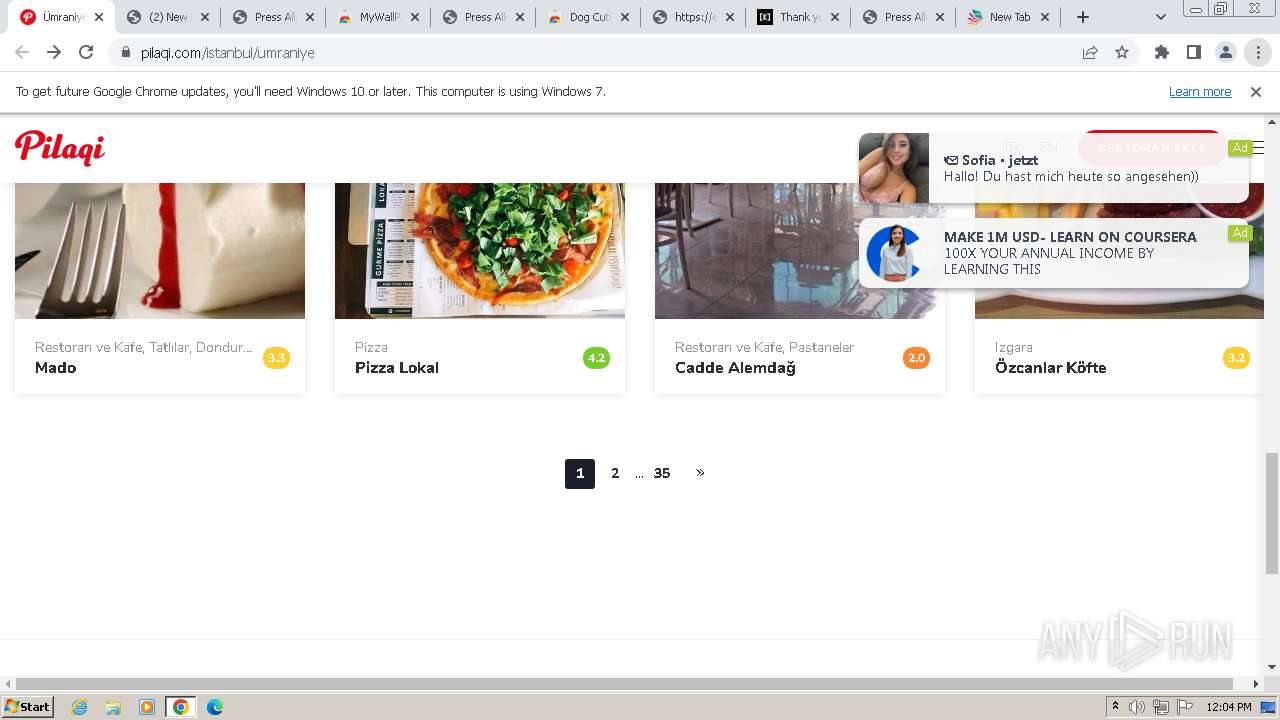Screen dimensions: 1280x720
Task: Open the Windows Start menu
Action: (27, 707)
